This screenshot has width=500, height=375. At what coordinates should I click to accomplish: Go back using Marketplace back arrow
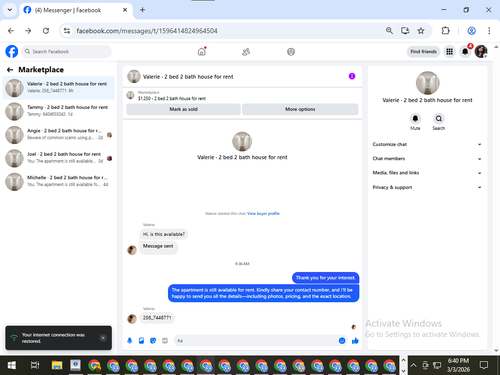(10, 70)
